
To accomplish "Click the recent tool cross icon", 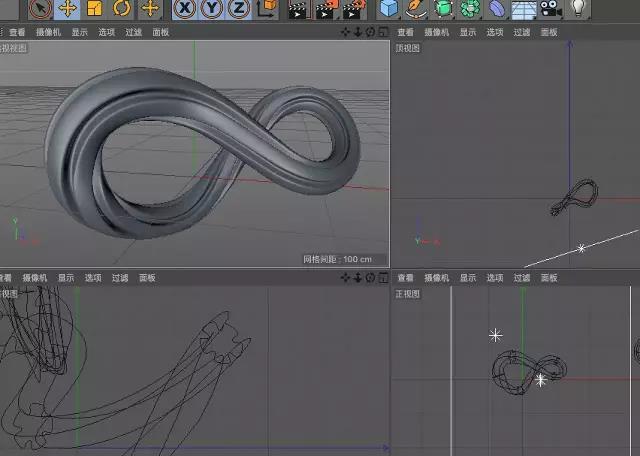I will (150, 8).
